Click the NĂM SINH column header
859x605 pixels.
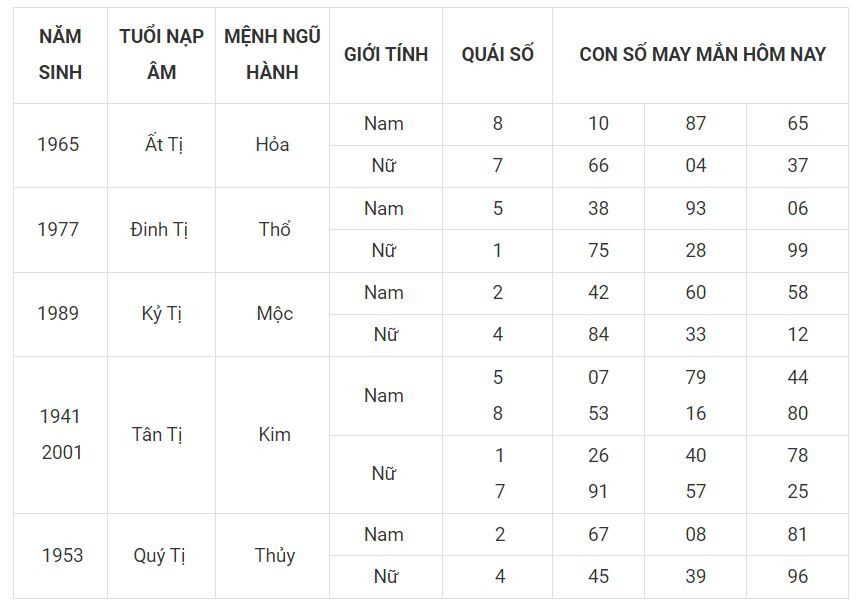tap(60, 54)
